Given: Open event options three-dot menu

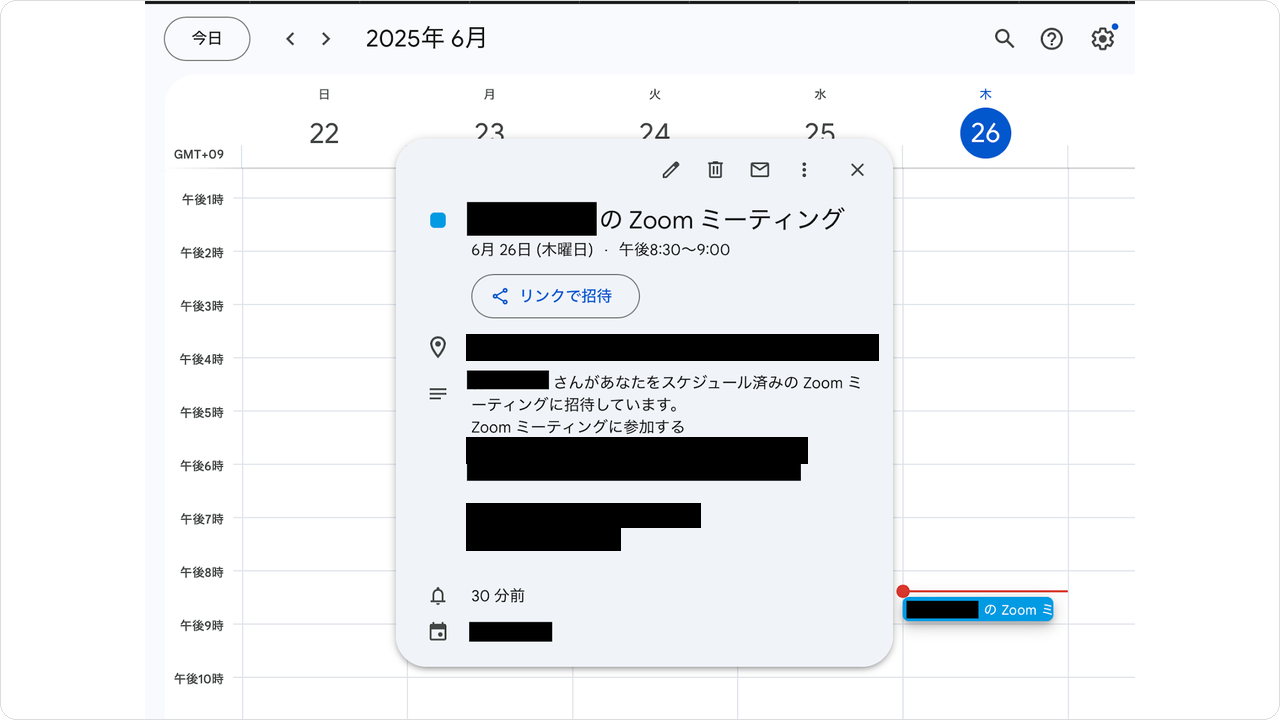Looking at the screenshot, I should [x=804, y=170].
